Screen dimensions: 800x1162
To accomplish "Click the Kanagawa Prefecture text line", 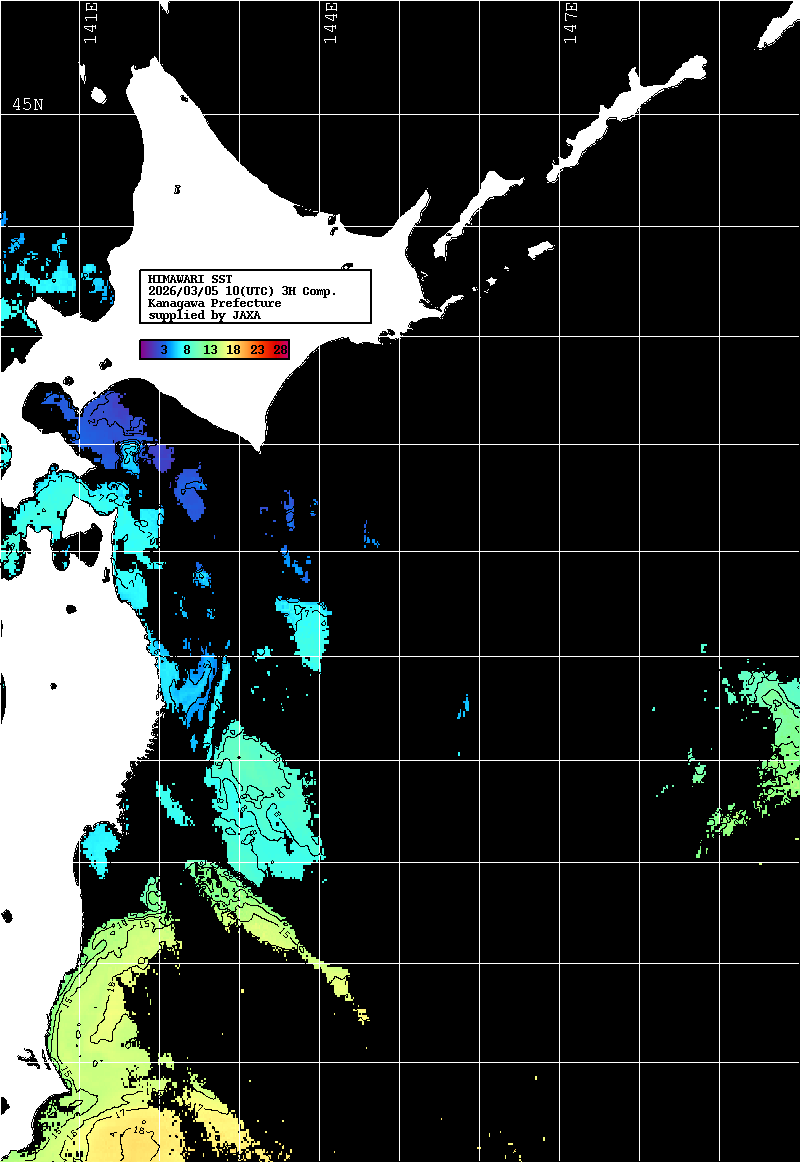I will [x=214, y=303].
